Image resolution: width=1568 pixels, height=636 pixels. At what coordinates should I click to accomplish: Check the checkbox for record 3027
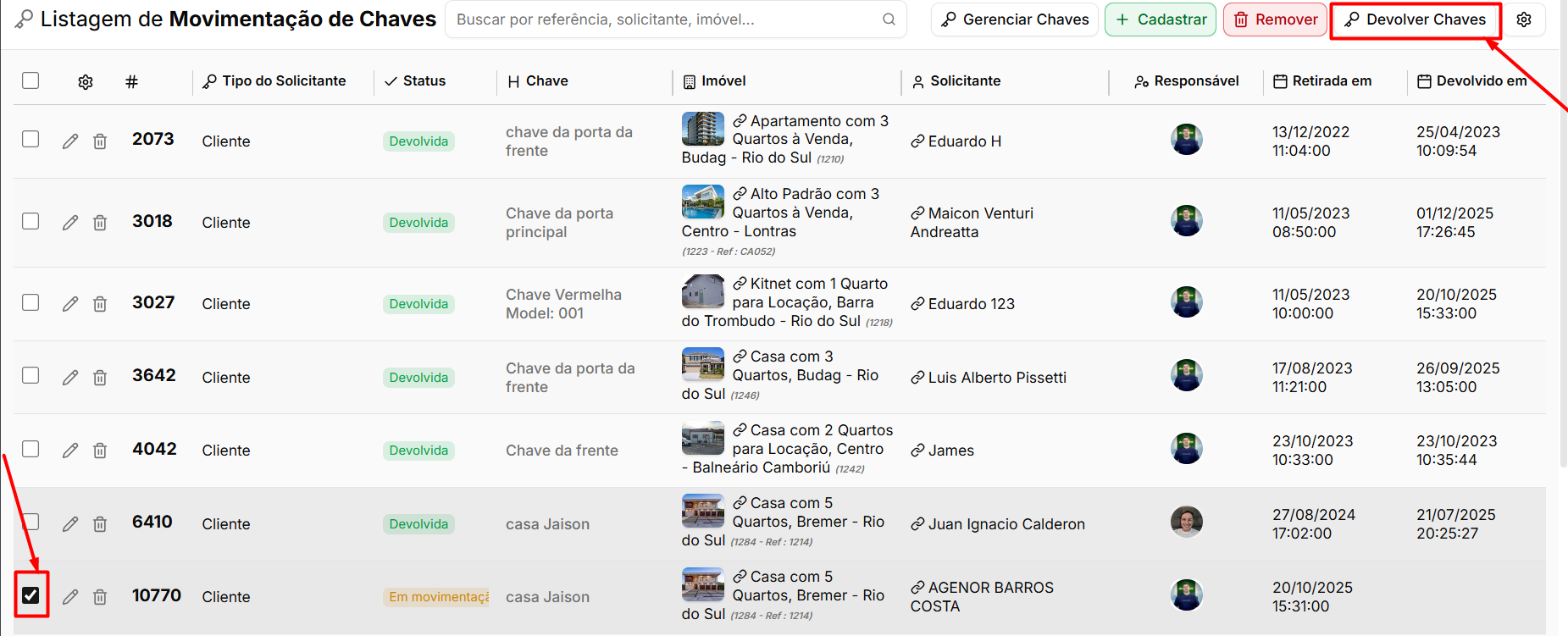tap(30, 302)
